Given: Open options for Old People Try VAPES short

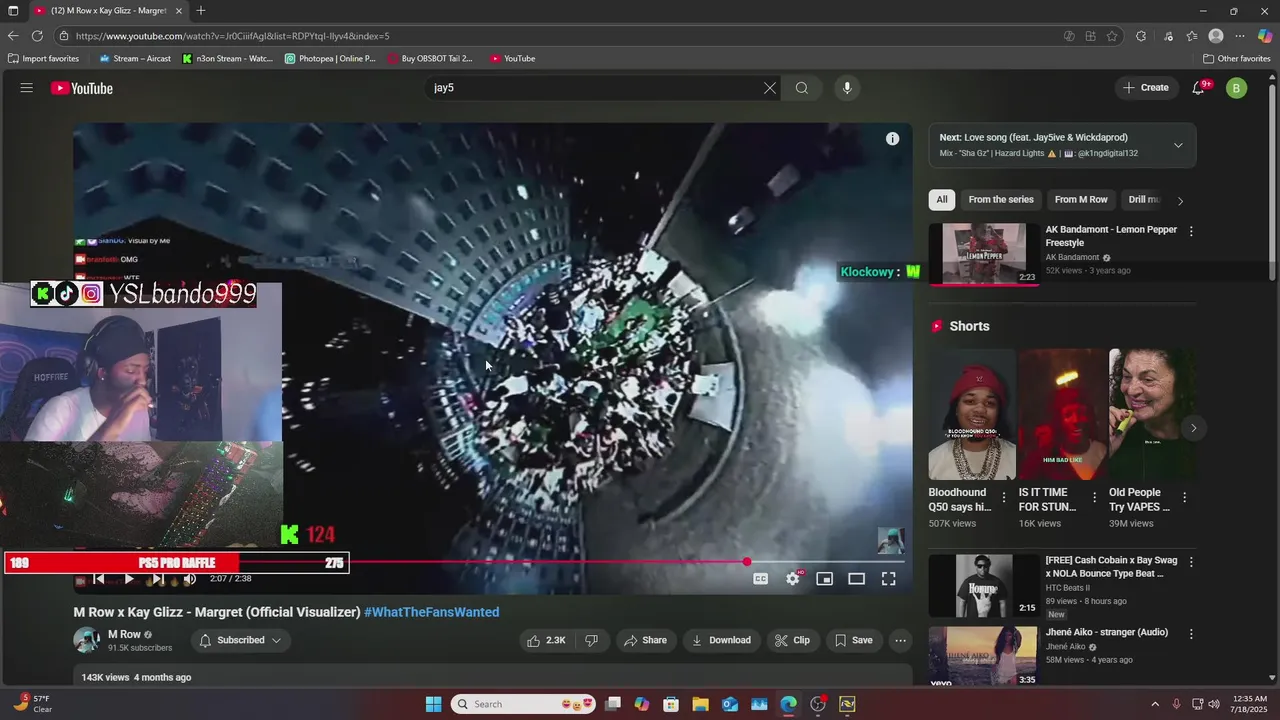Looking at the screenshot, I should pos(1185,497).
